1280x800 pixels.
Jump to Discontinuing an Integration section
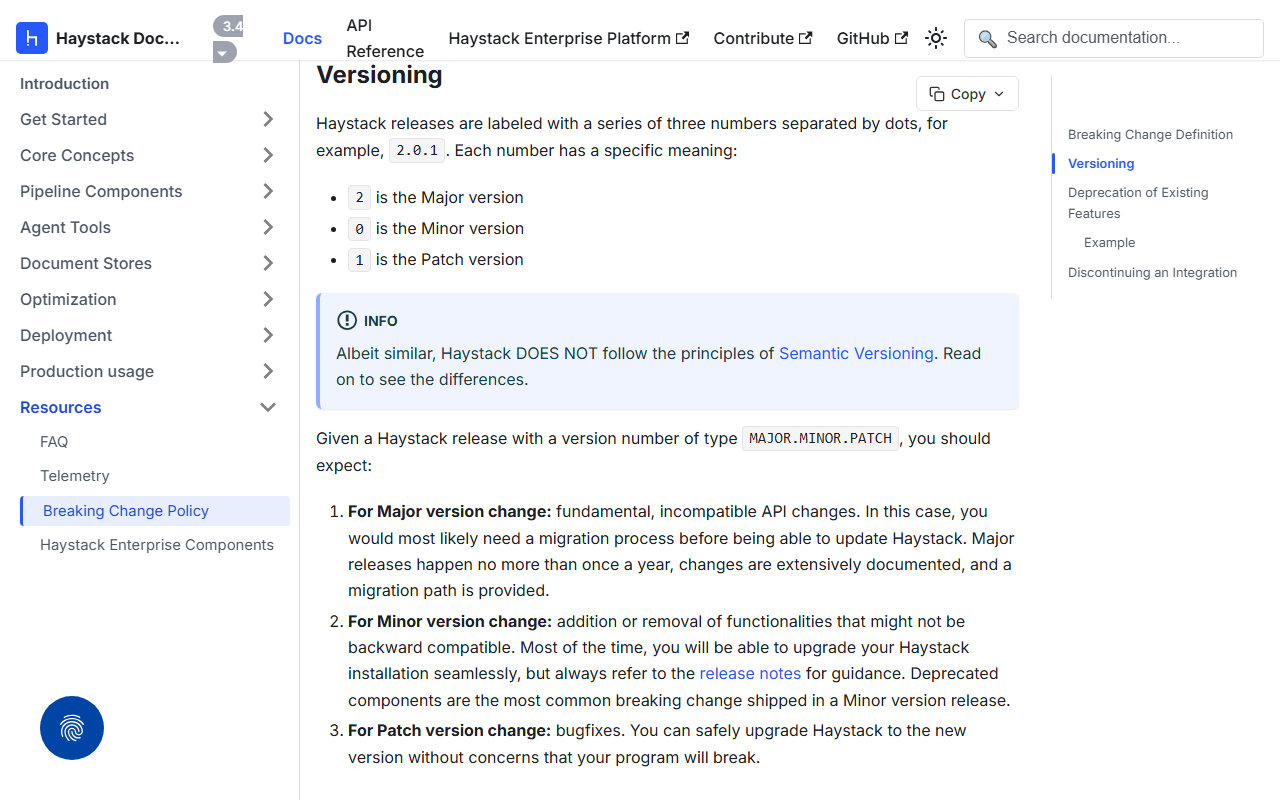(x=1152, y=273)
